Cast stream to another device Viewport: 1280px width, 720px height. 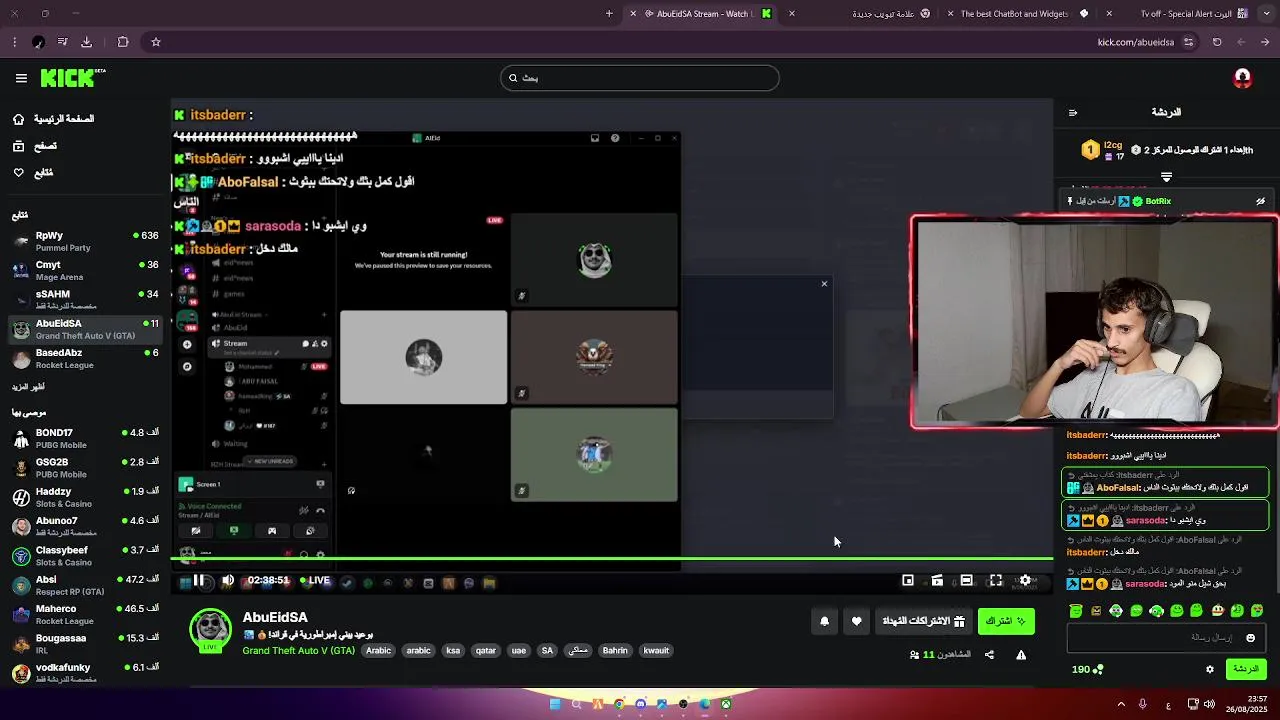pyautogui.click(x=937, y=580)
